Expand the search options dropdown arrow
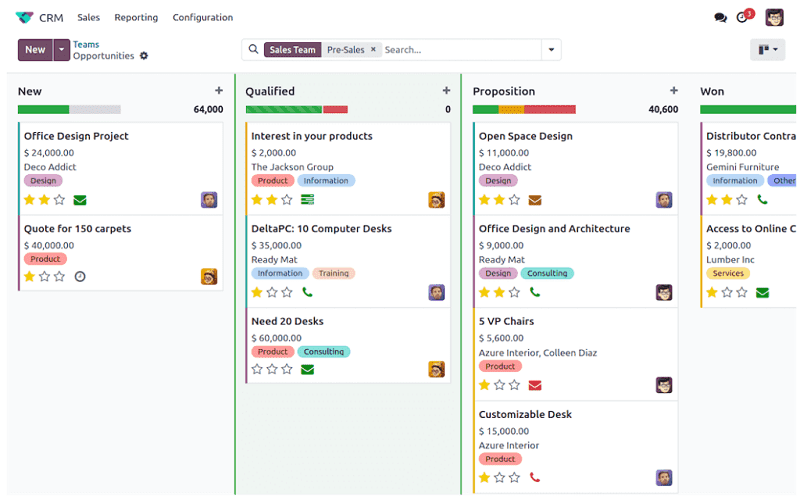The image size is (800, 500). tap(552, 49)
